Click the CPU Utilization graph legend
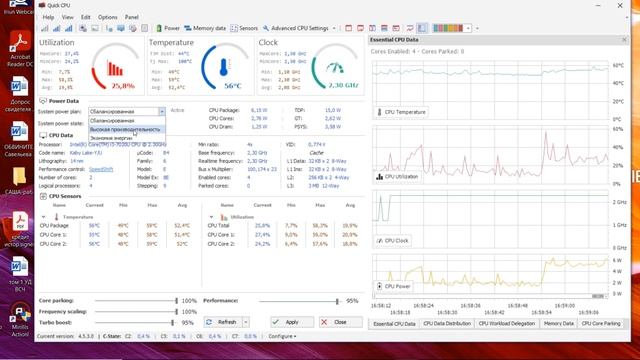The image size is (640, 360). (x=397, y=177)
